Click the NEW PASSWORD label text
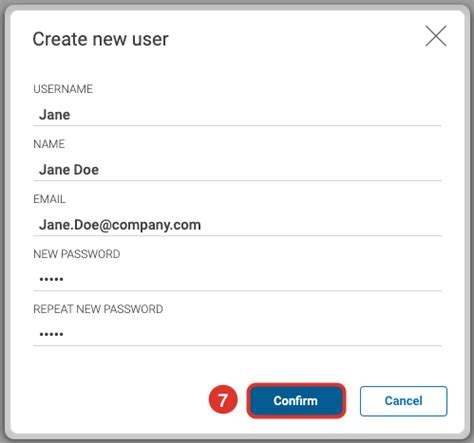Viewport: 474px width, 443px height. pos(77,254)
